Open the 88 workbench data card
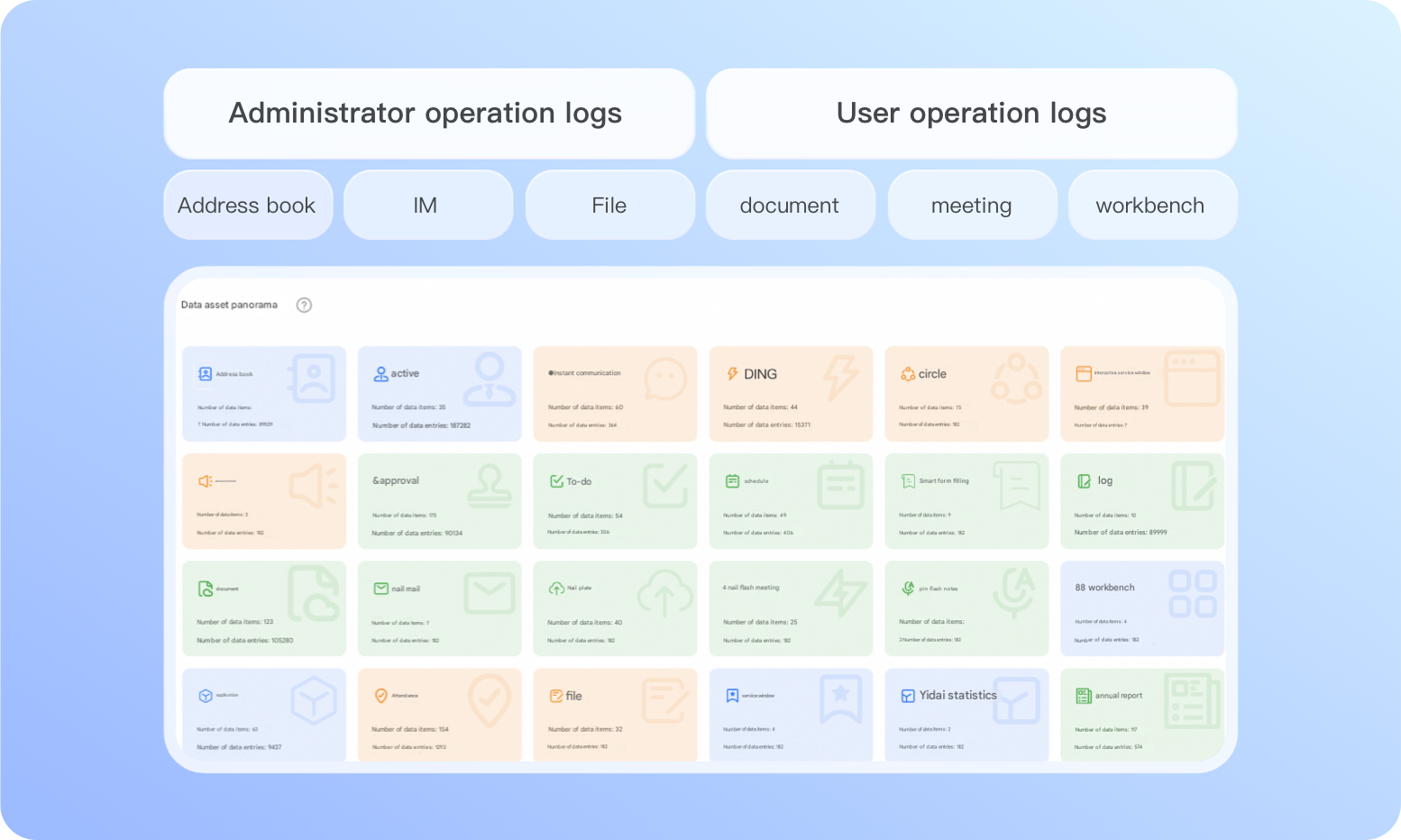The image size is (1401, 840). [1141, 608]
